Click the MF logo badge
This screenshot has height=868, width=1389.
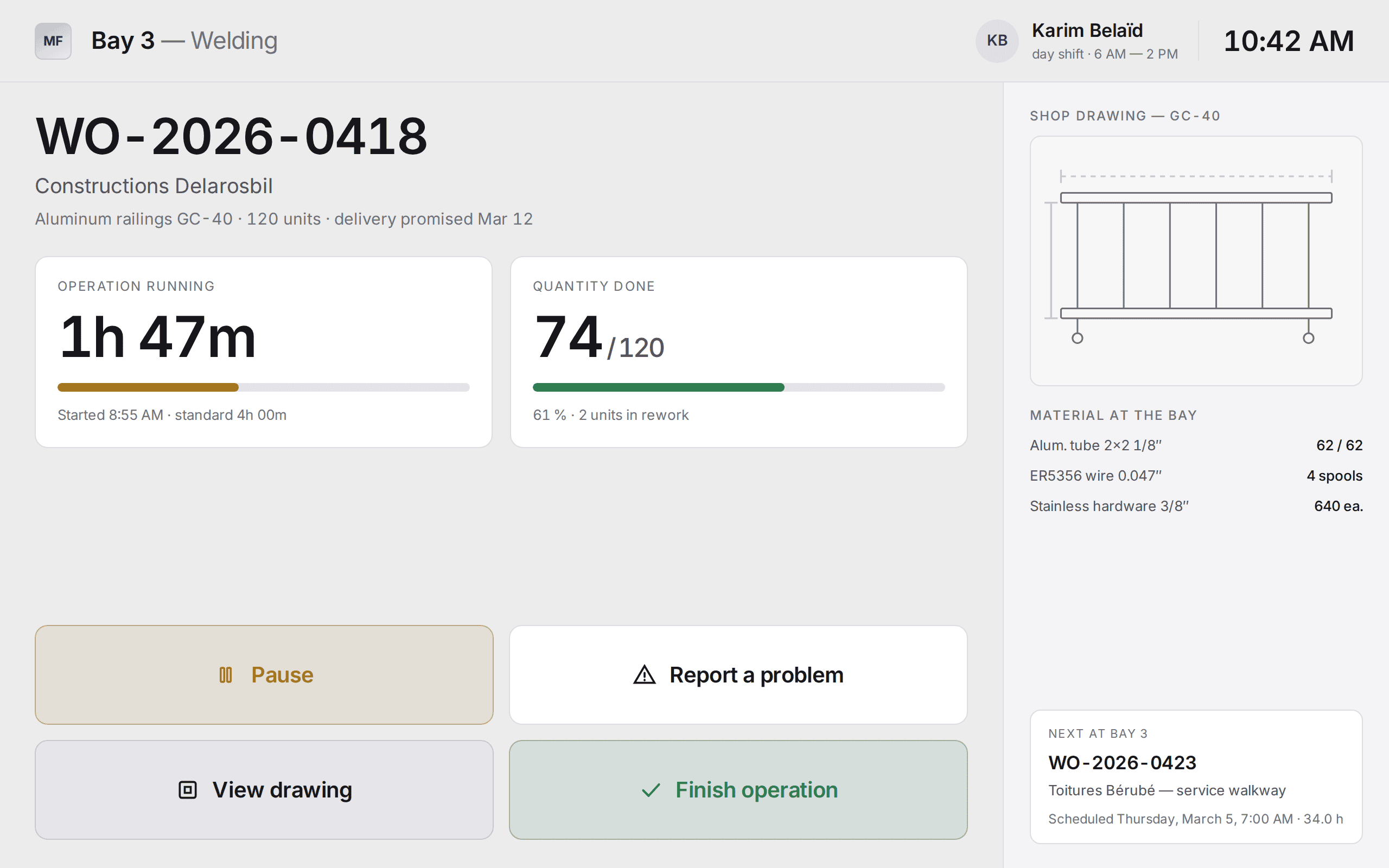click(x=53, y=41)
